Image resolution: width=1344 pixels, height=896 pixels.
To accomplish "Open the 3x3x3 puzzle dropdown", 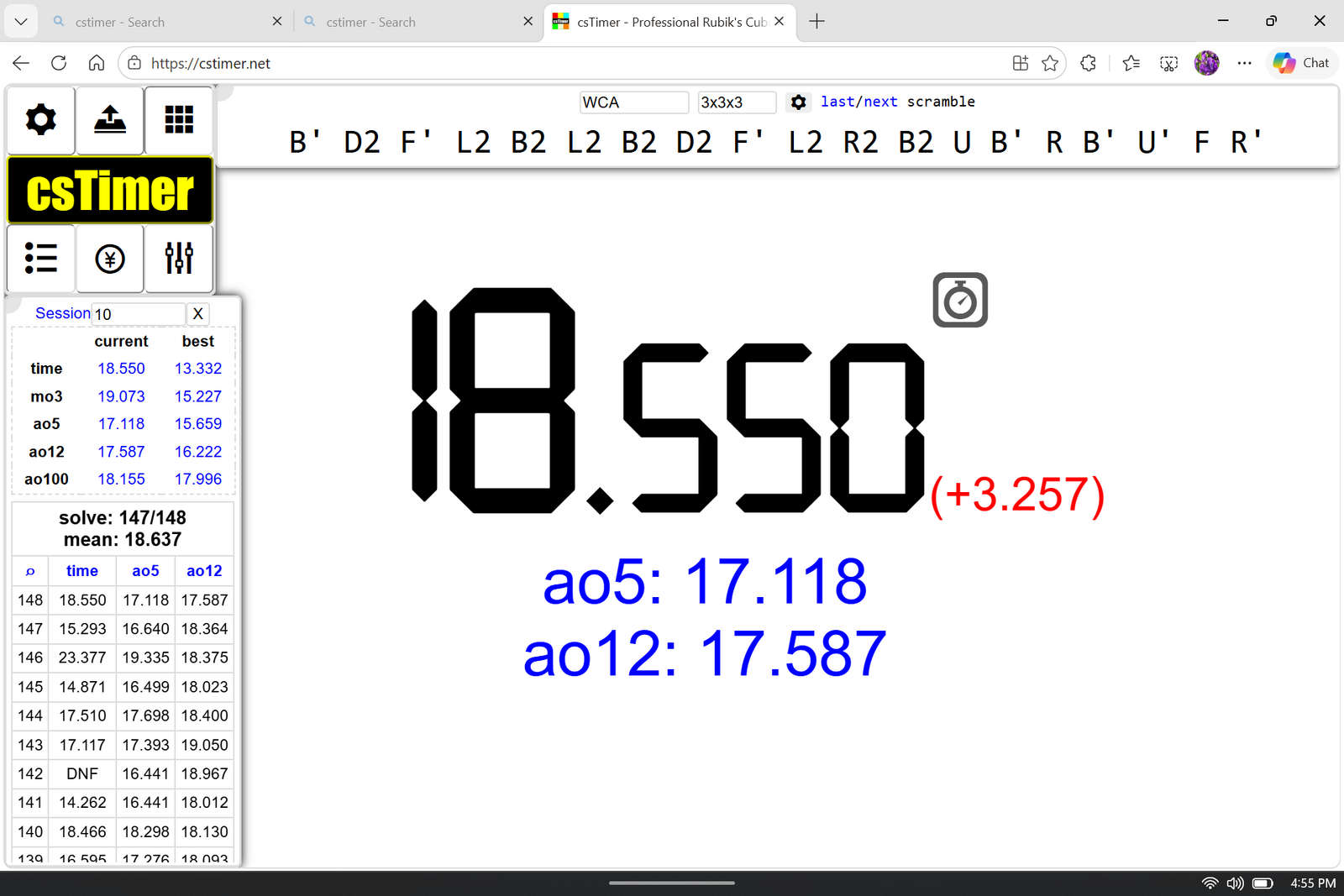I will [x=737, y=102].
